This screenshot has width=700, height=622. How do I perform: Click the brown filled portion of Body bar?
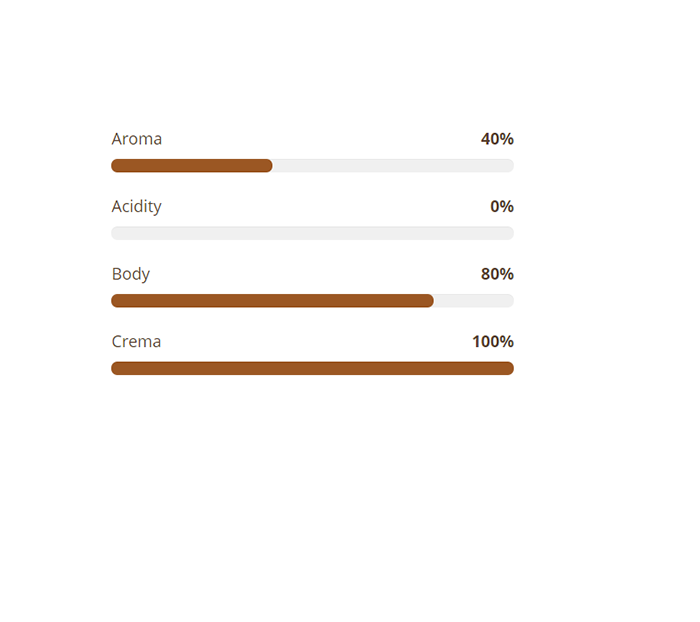(x=272, y=301)
